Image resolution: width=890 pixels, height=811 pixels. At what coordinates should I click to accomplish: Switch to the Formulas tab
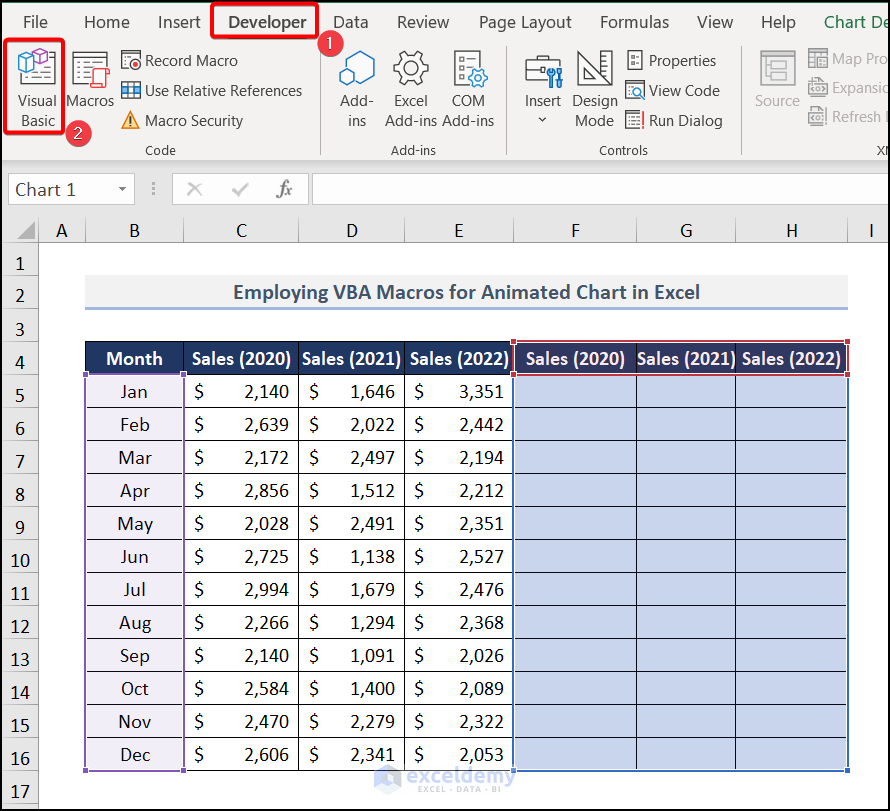[634, 22]
